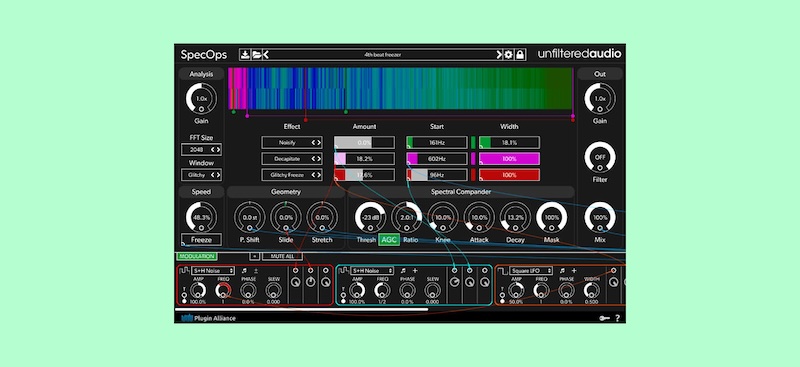Click the small add button left of MUTE ALL
This screenshot has width=800, height=367.
coord(254,256)
